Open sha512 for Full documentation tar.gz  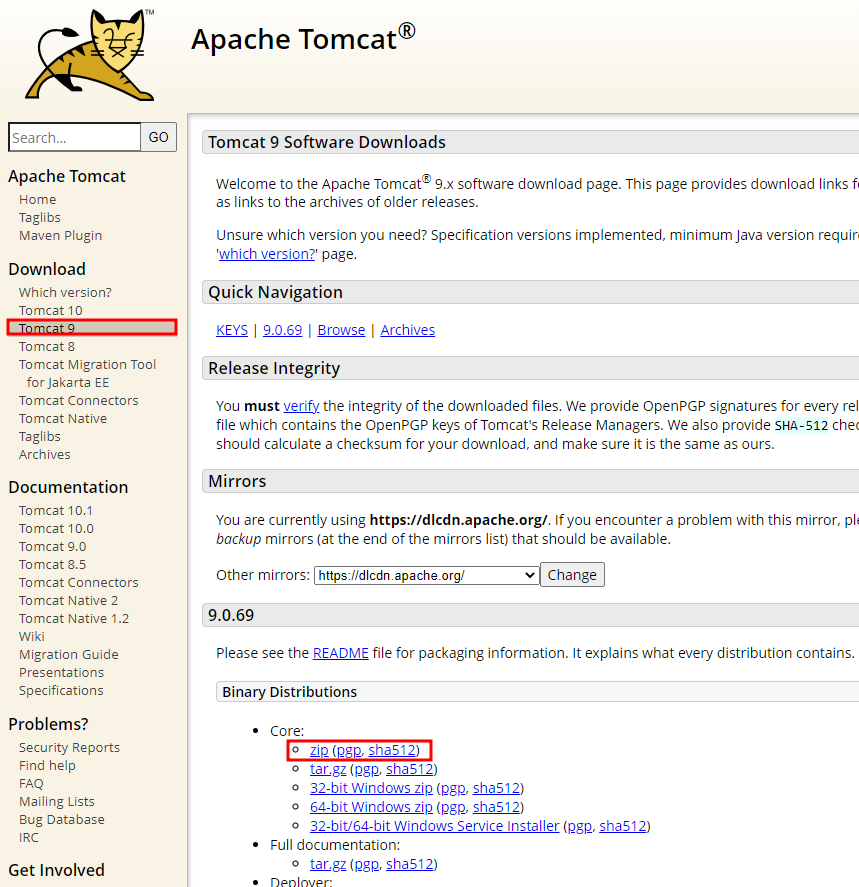[x=409, y=864]
